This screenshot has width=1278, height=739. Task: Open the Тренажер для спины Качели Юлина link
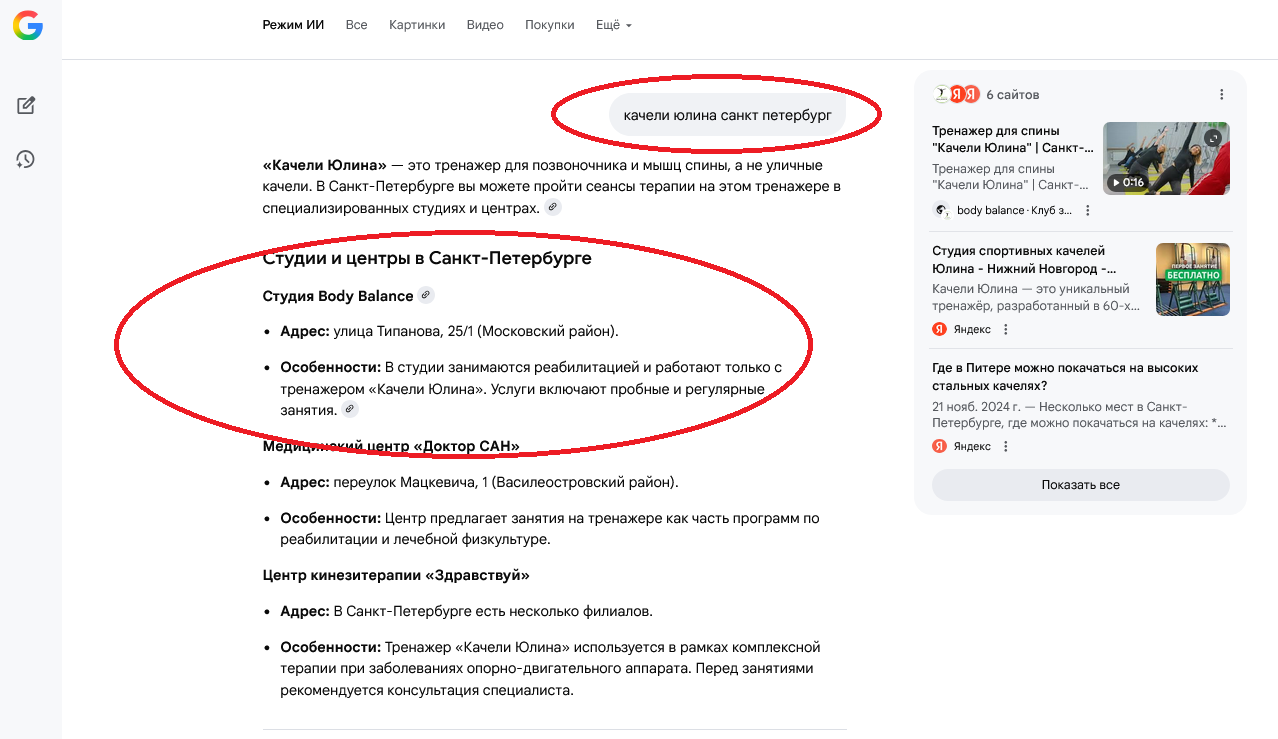[1012, 139]
